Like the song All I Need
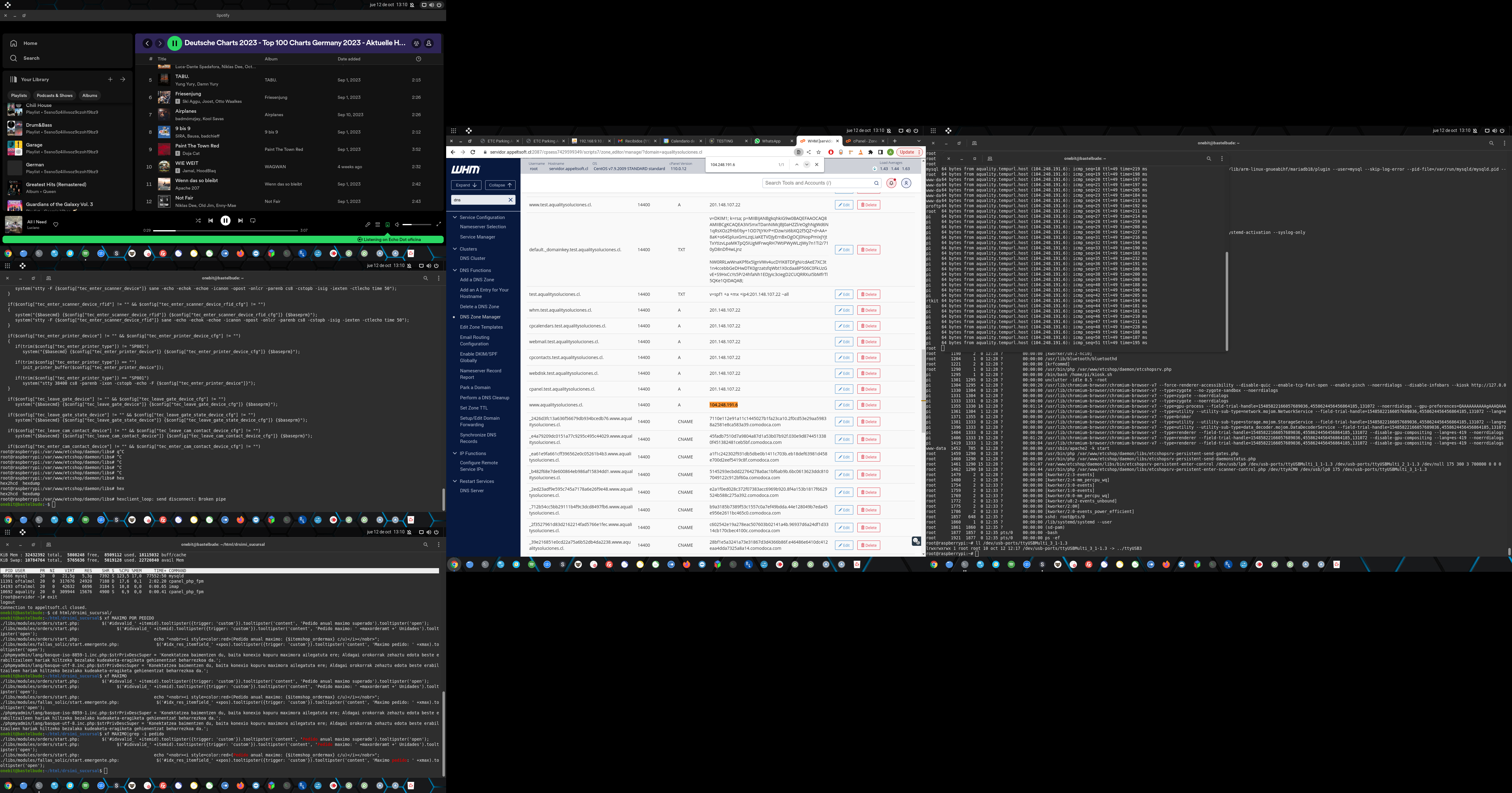Viewport: 1512px width, 793px height. click(x=56, y=224)
